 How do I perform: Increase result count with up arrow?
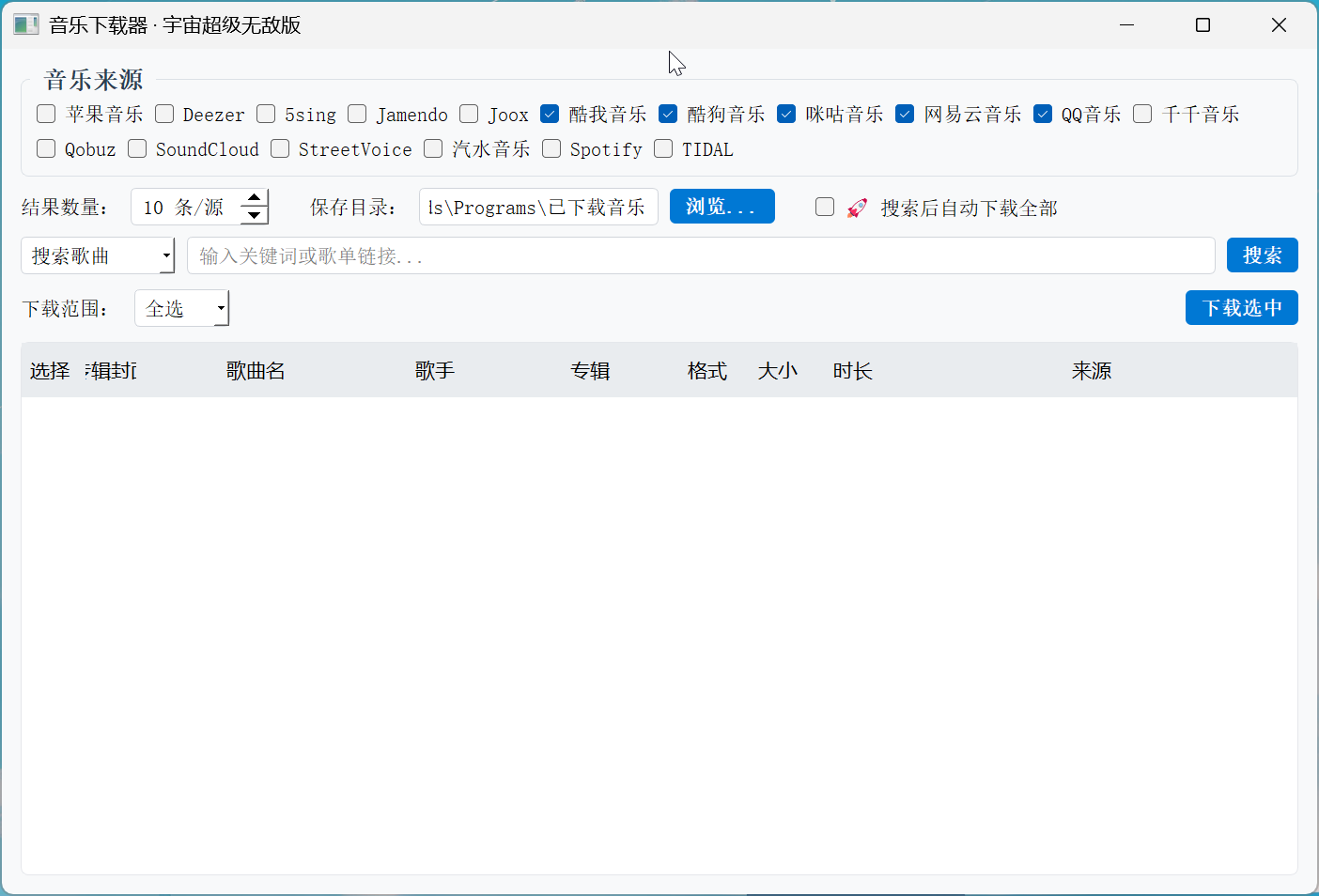[x=254, y=198]
